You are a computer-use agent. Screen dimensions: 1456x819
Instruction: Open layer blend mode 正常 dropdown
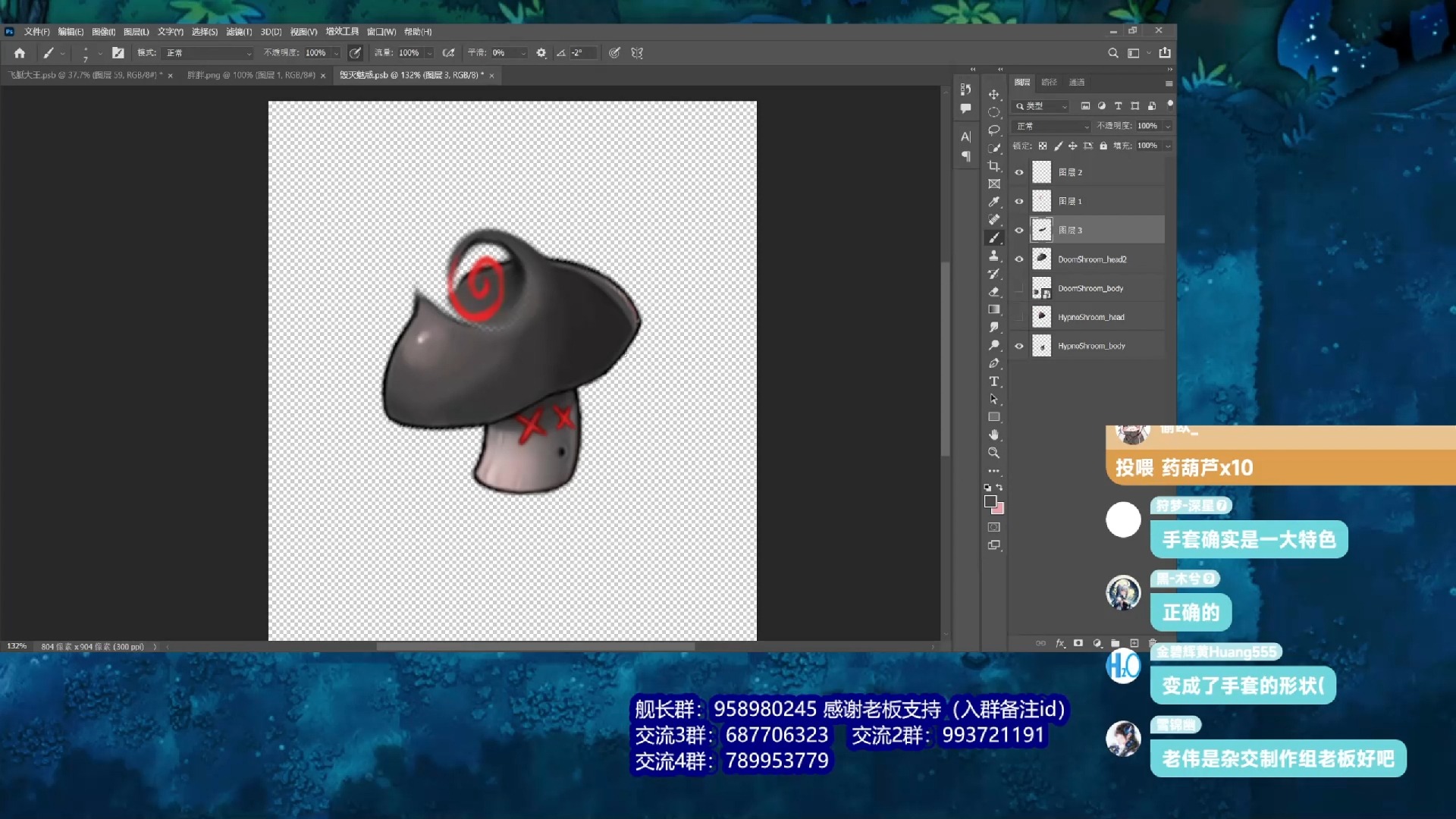pyautogui.click(x=1053, y=126)
